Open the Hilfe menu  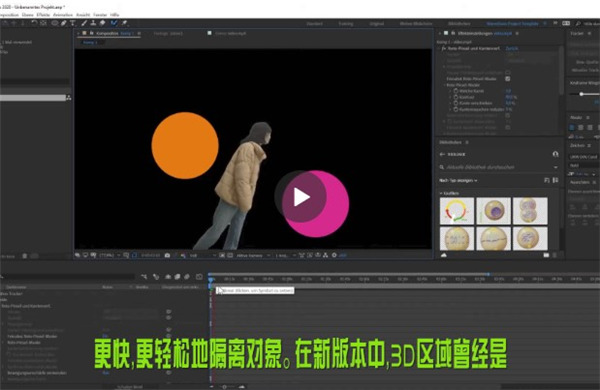[x=115, y=15]
